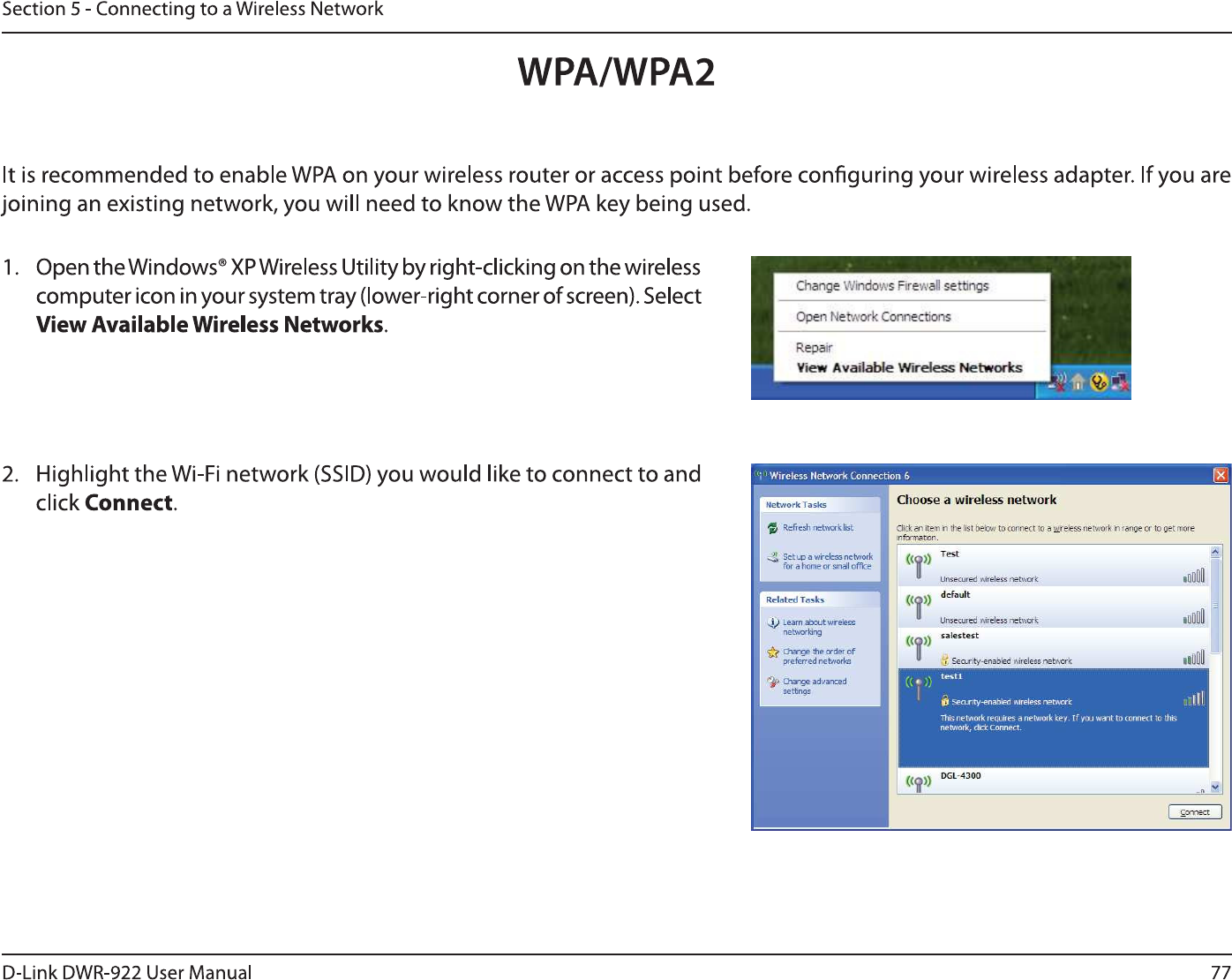Image resolution: width=1232 pixels, height=980 pixels.
Task: Click the 'WPA/WPA2' page heading
Action: tap(616, 72)
